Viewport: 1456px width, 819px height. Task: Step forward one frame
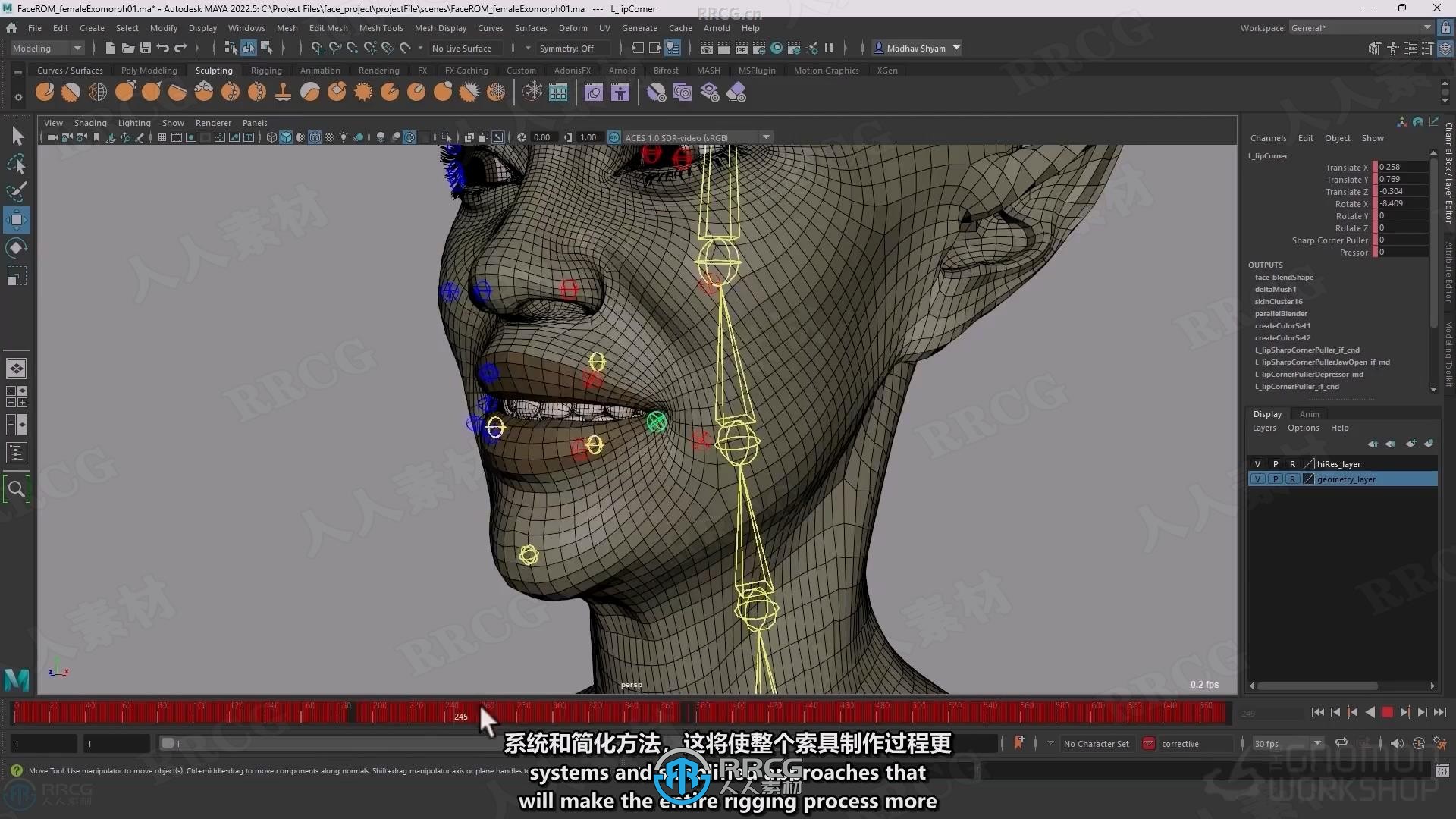click(1422, 712)
